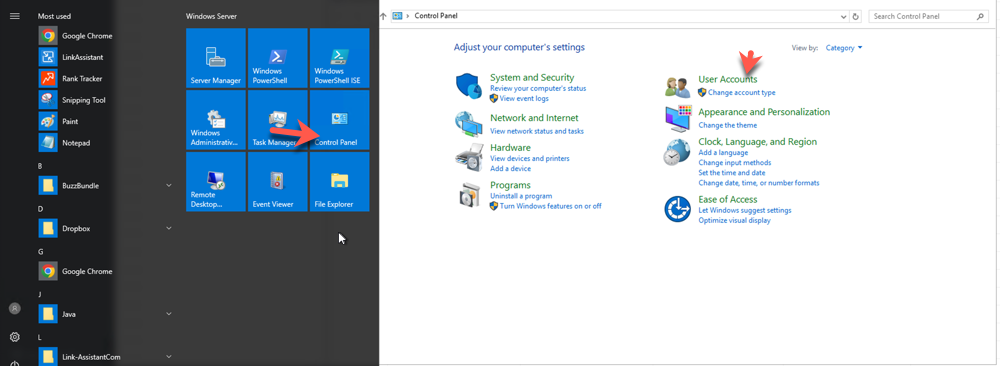Image resolution: width=1000 pixels, height=366 pixels.
Task: Click the Clock, Language, and Region icon
Action: [x=677, y=153]
